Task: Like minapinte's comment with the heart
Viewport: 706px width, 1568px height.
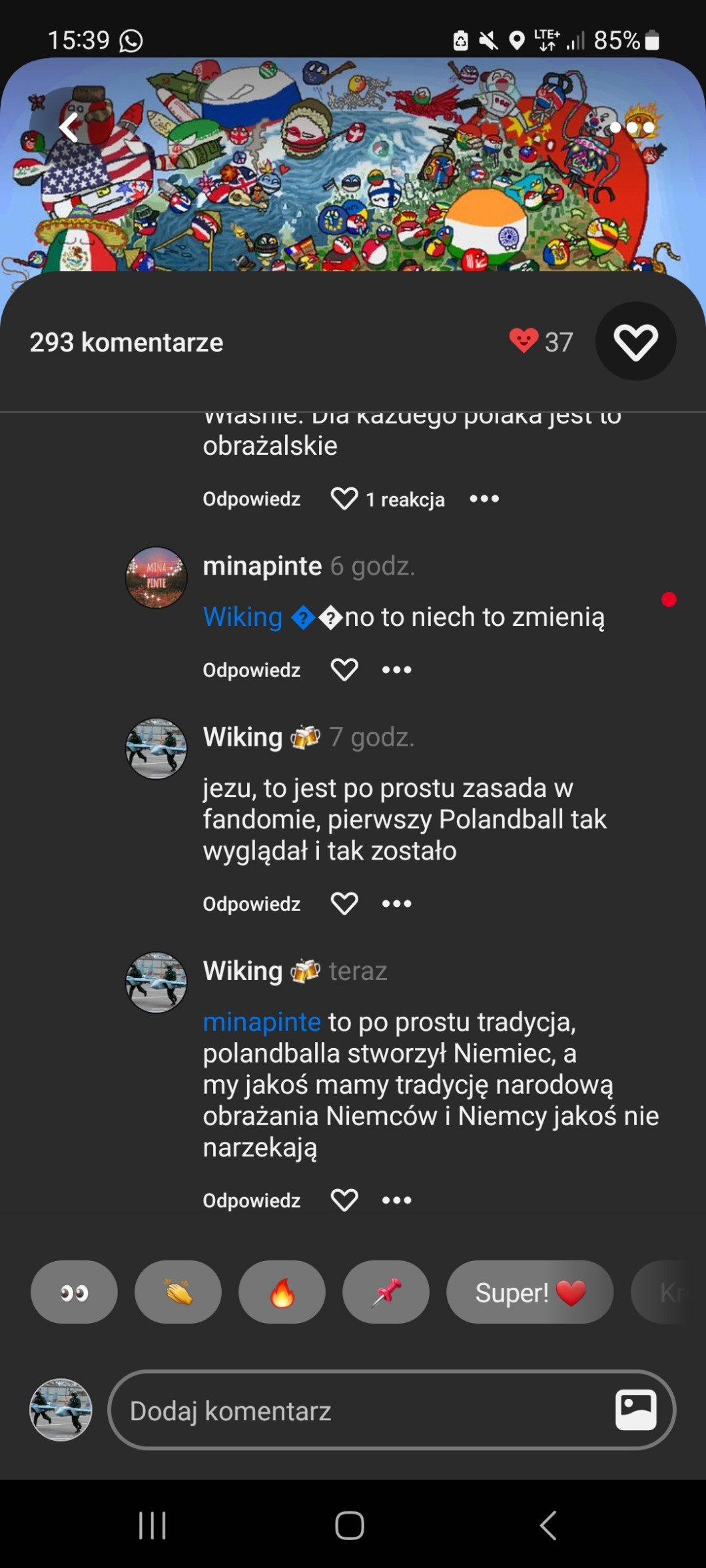Action: [344, 670]
